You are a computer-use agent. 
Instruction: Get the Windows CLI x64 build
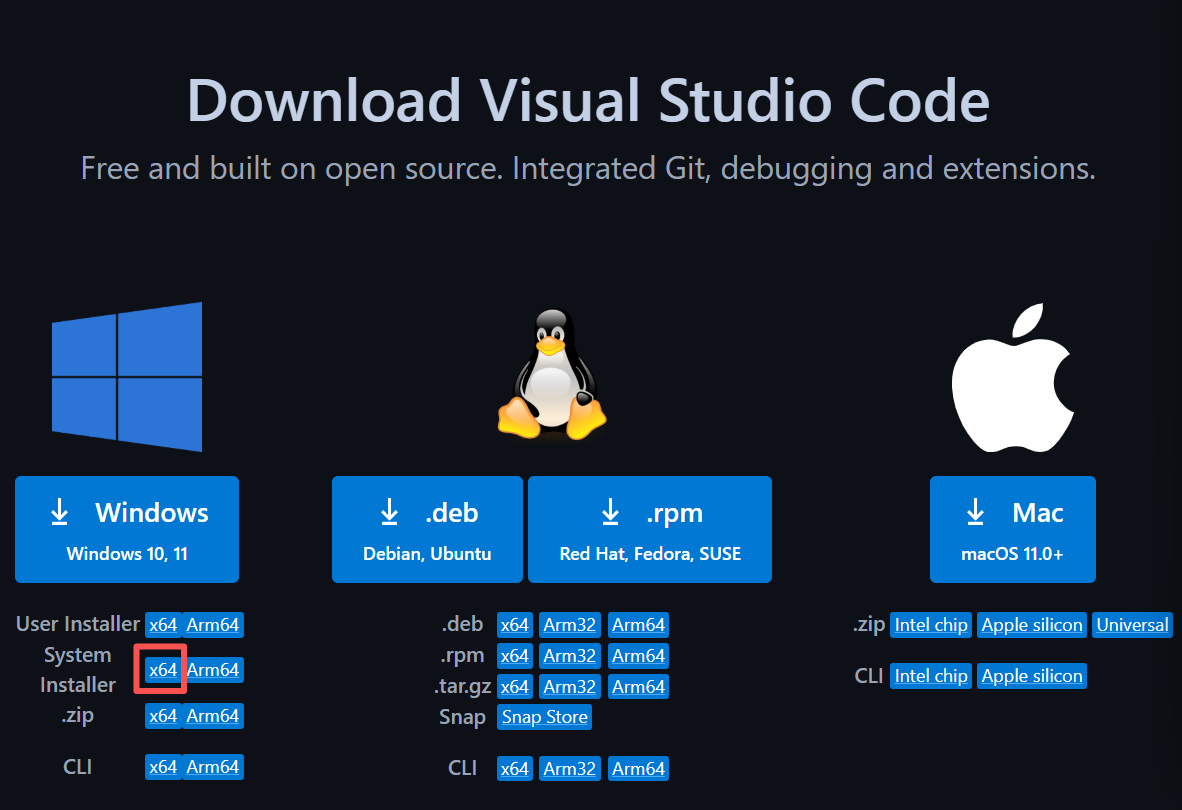click(163, 767)
